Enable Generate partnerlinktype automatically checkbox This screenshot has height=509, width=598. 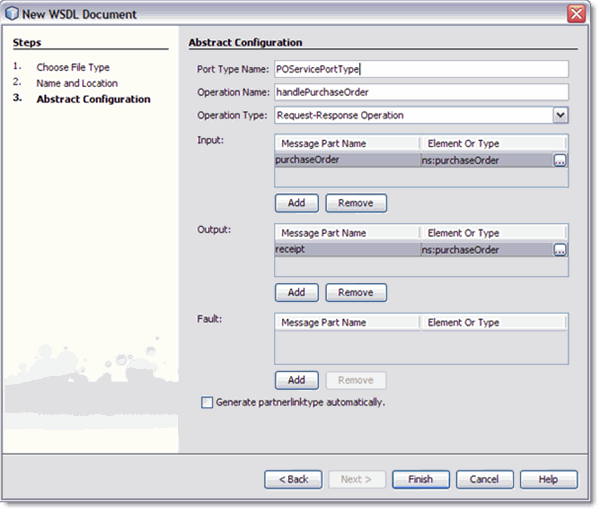pos(207,403)
